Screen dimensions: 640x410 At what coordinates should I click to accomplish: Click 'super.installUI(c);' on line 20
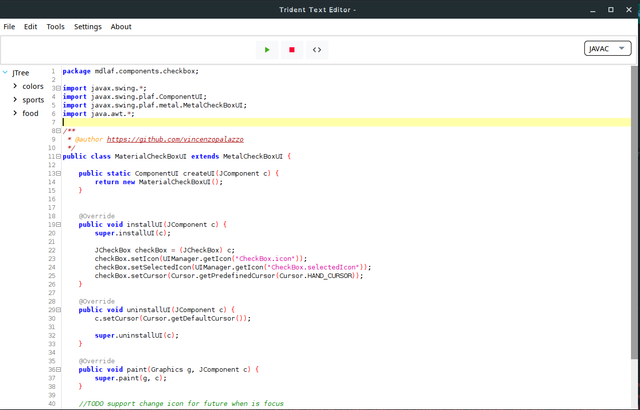point(133,233)
